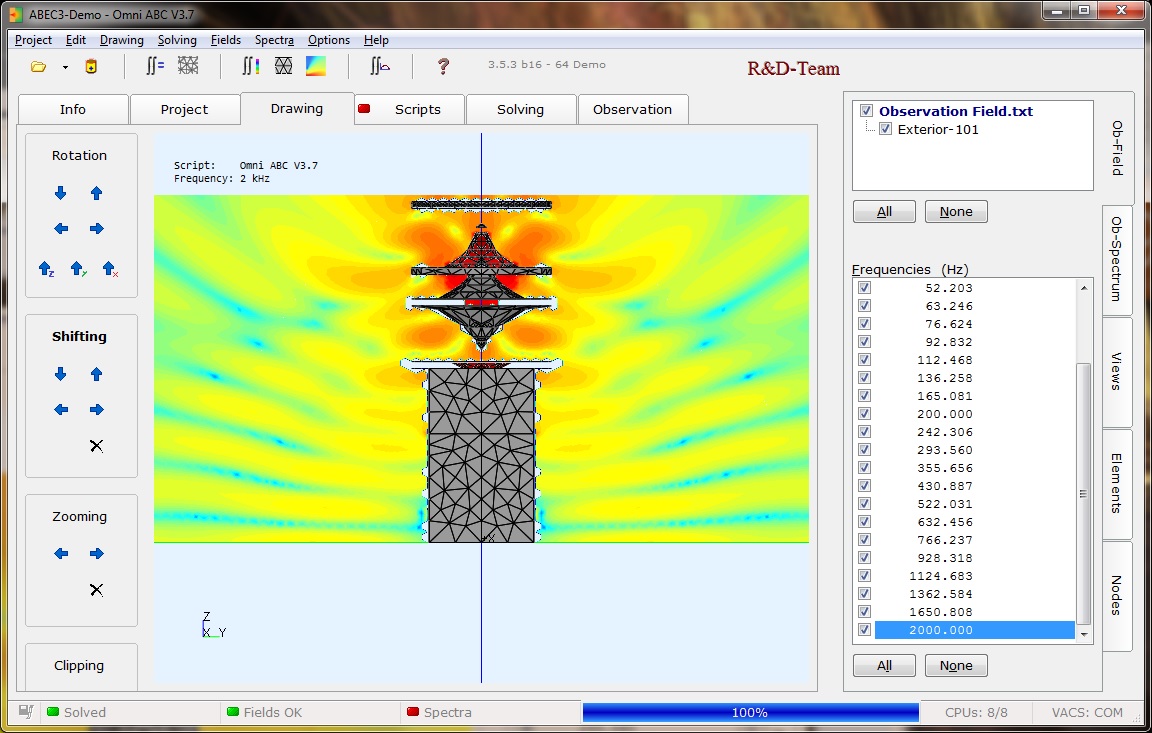Click Shifting left arrow
1152x733 pixels.
[61, 410]
